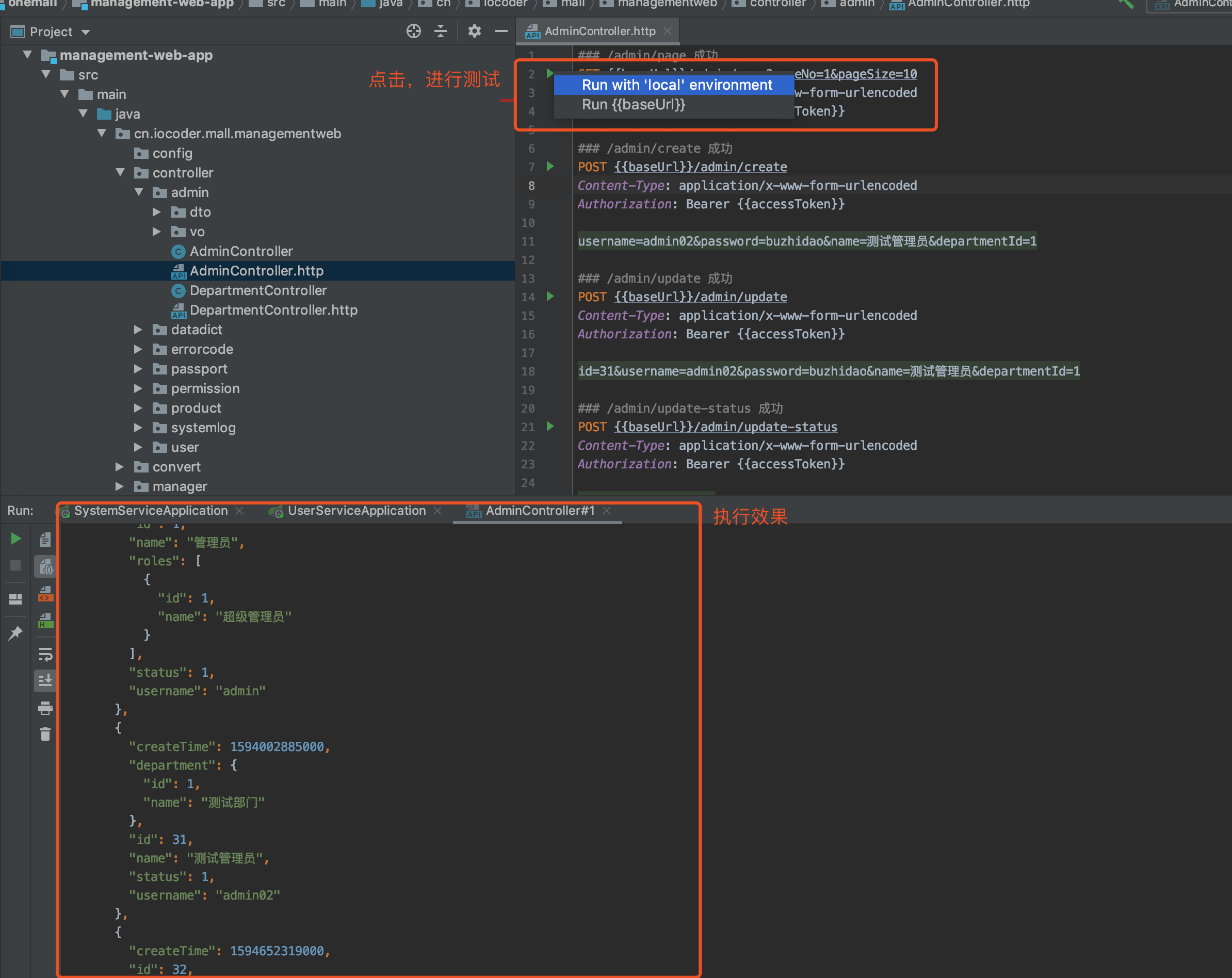Open DepartmentController.http in the tree
1232x978 pixels.
click(x=273, y=310)
